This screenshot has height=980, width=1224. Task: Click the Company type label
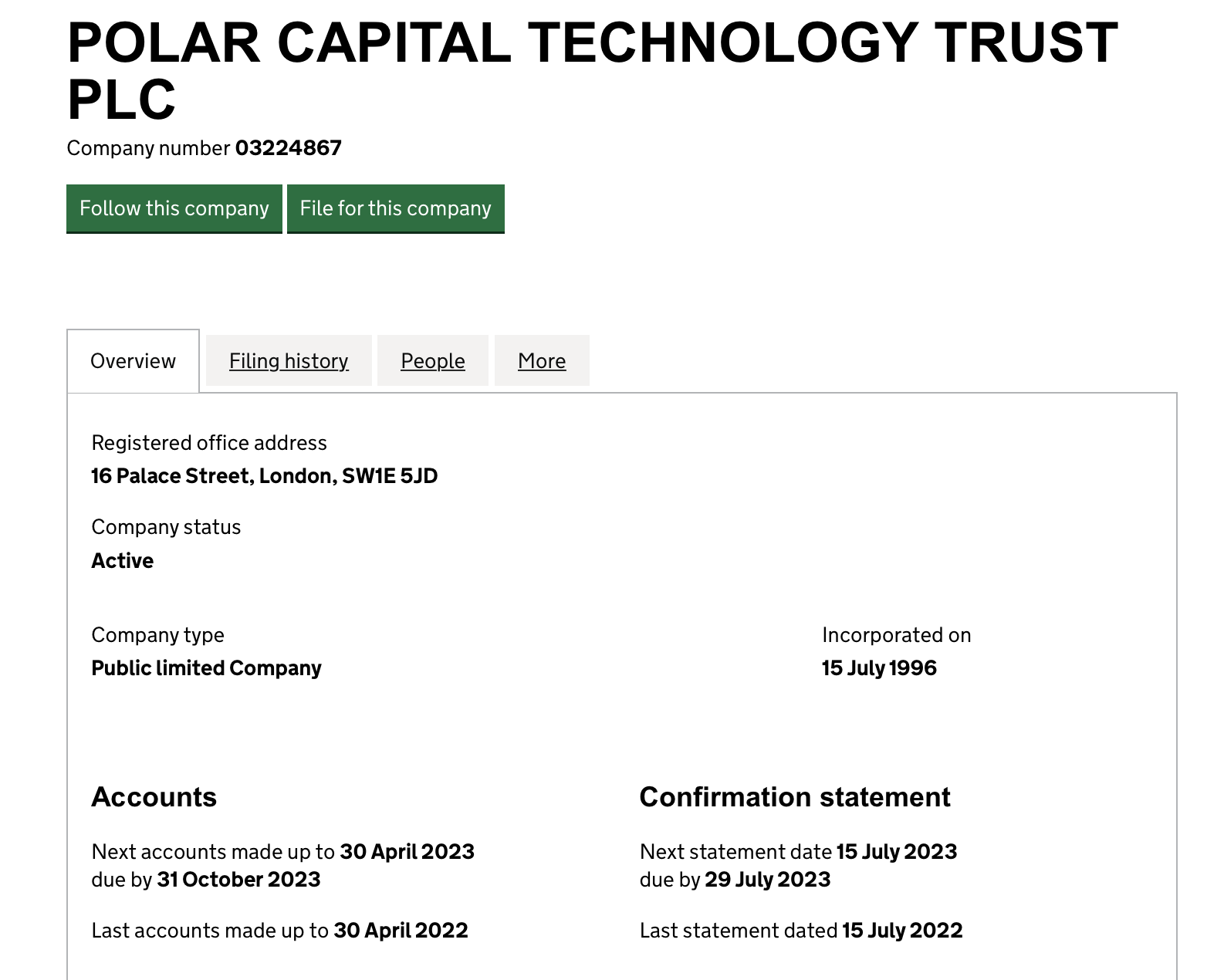coord(157,635)
